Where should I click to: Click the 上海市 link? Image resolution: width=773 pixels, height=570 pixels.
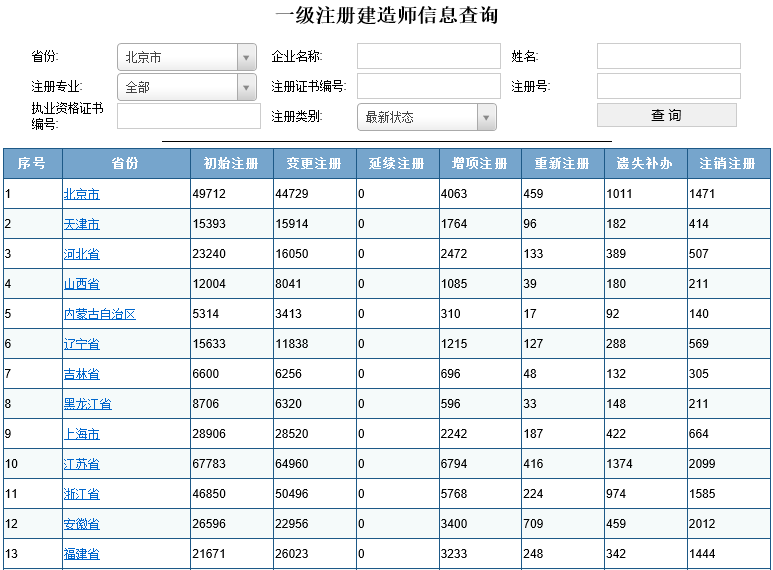click(81, 434)
